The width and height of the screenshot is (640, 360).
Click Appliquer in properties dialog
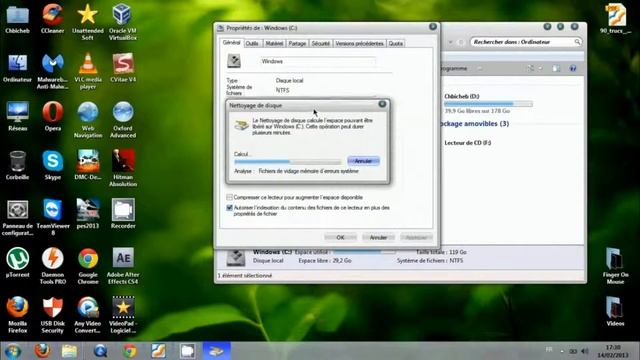coord(416,237)
